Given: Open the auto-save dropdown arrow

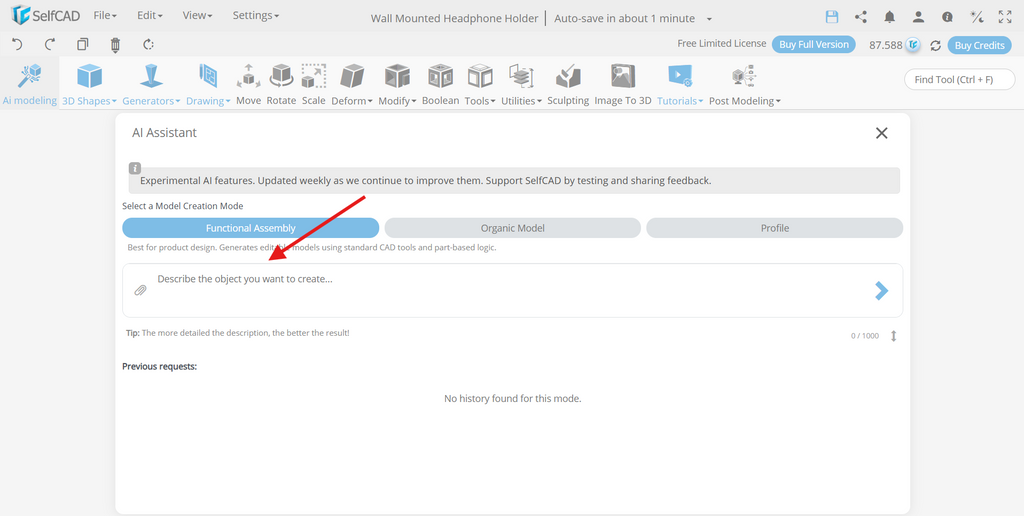Looking at the screenshot, I should coord(709,19).
